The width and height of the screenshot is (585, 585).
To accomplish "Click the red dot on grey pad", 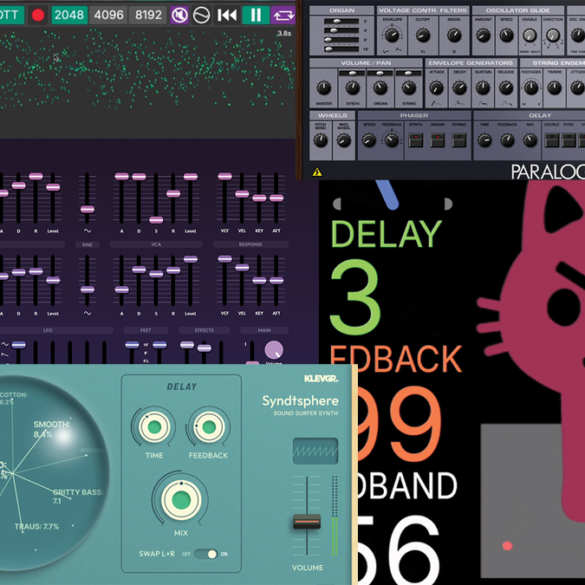I will click(x=507, y=546).
